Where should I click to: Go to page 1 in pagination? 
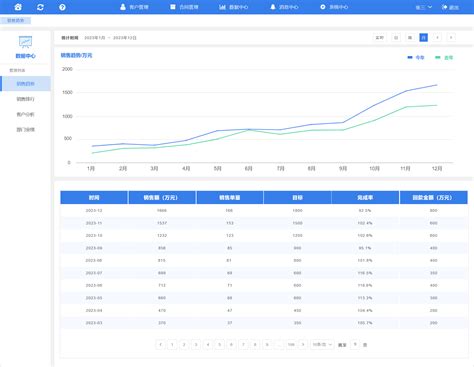pos(172,344)
